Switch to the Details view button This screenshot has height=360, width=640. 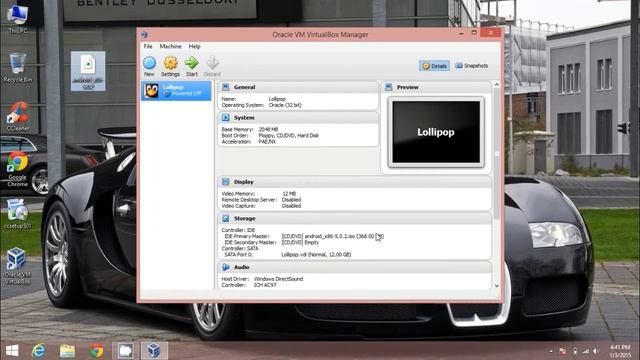click(x=434, y=66)
